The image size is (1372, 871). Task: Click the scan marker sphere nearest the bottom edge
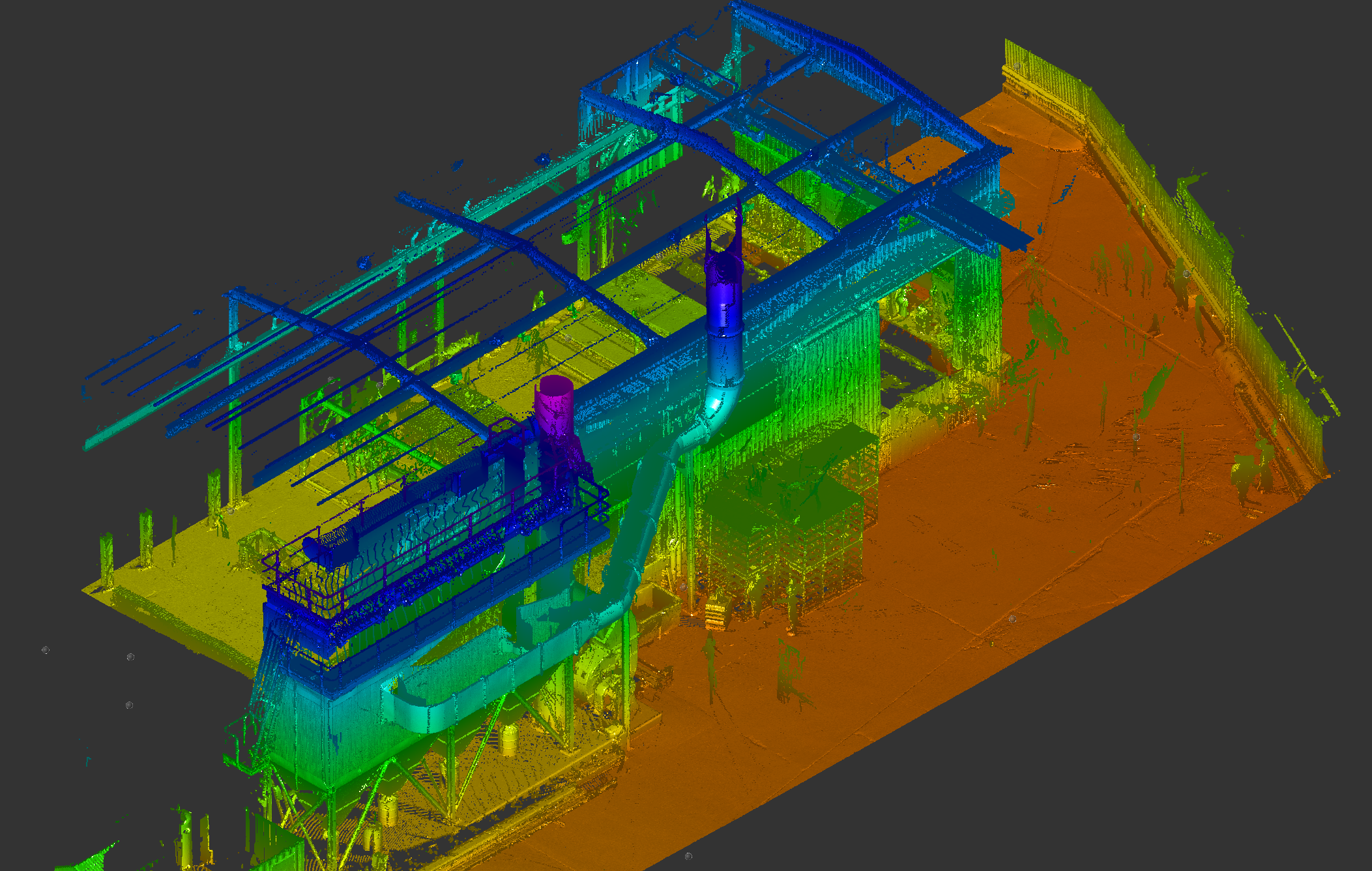click(688, 856)
